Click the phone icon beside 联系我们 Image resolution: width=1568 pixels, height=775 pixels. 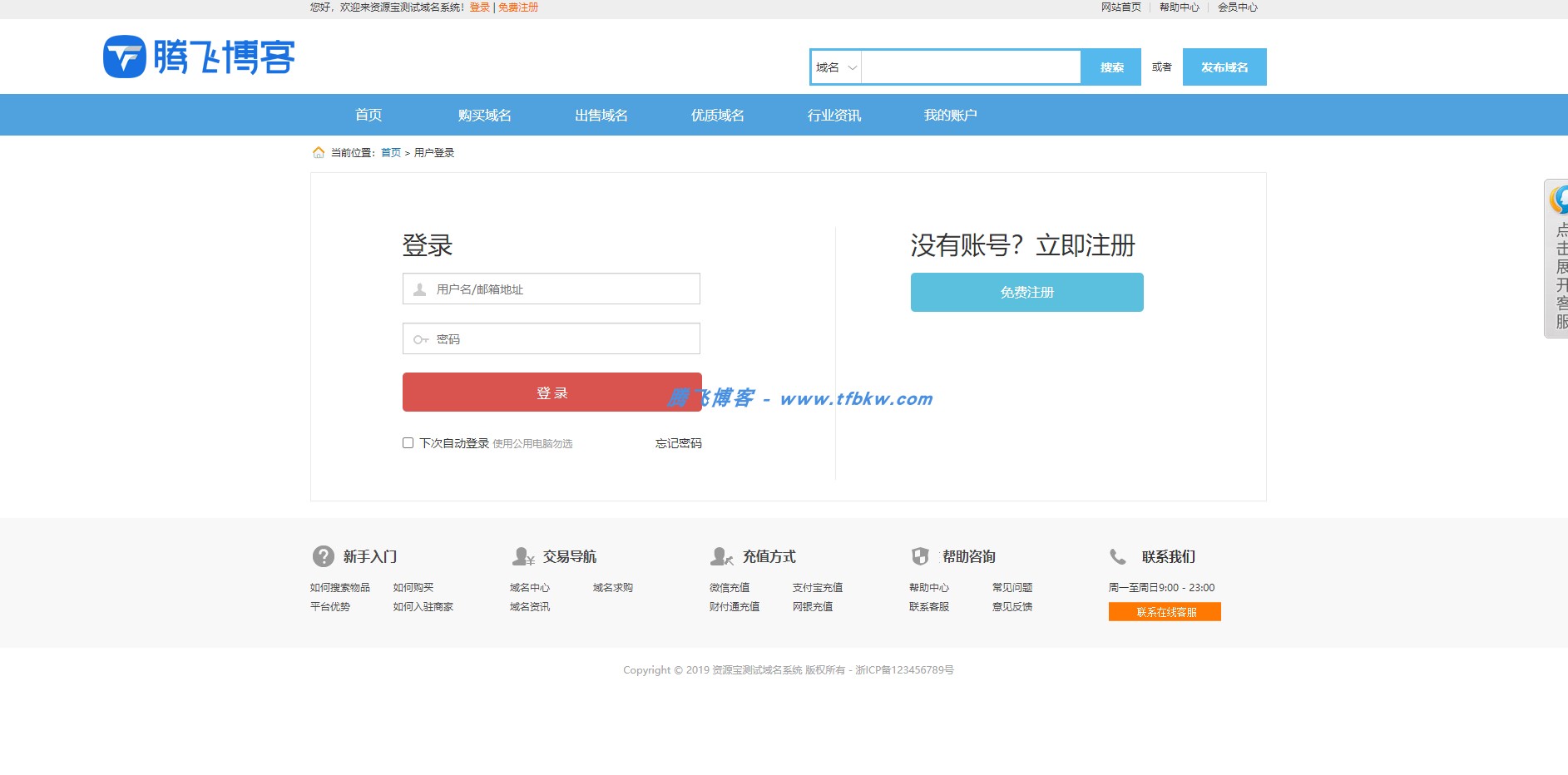tap(1117, 556)
